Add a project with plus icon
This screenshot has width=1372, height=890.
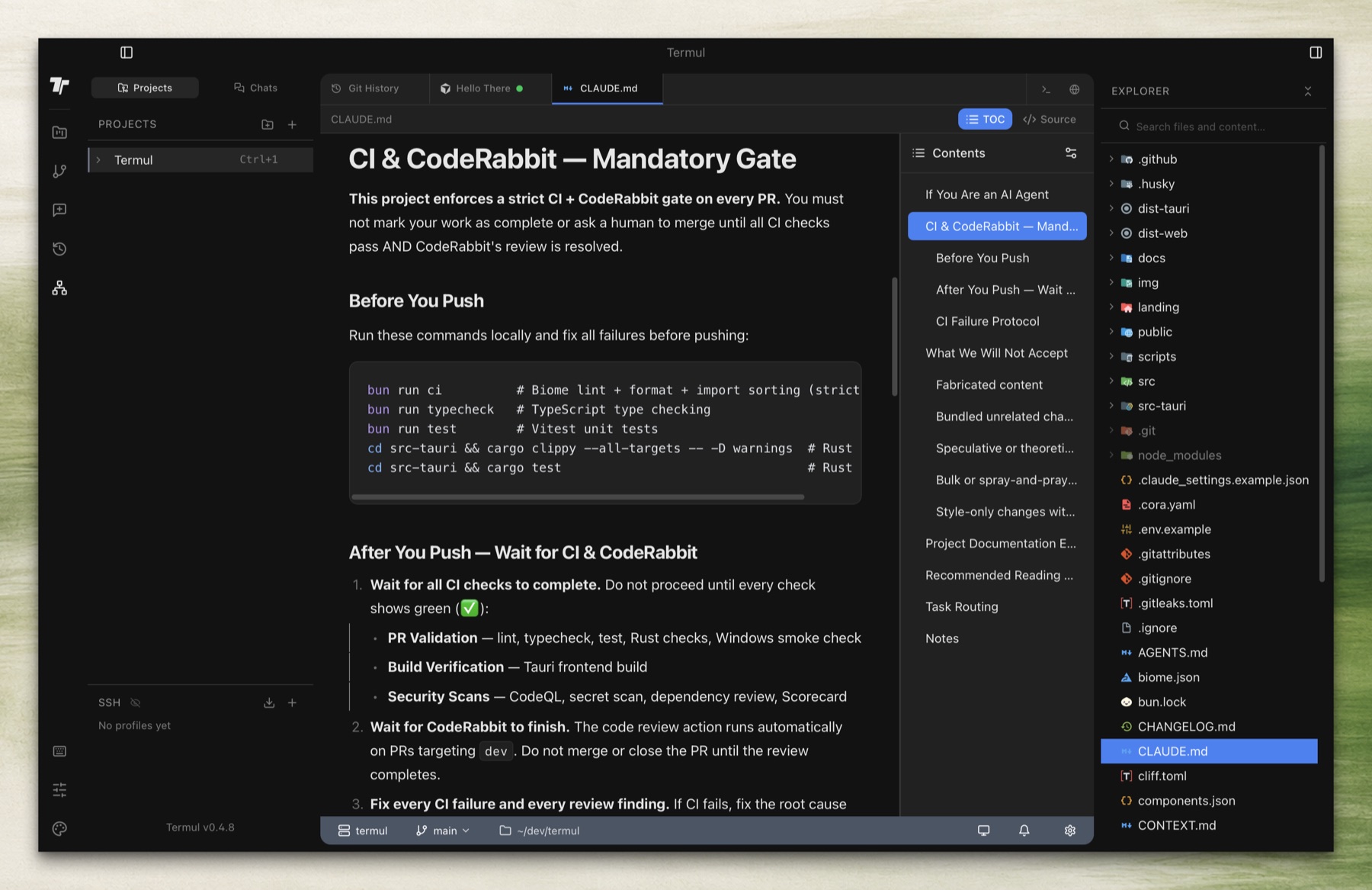tap(292, 124)
